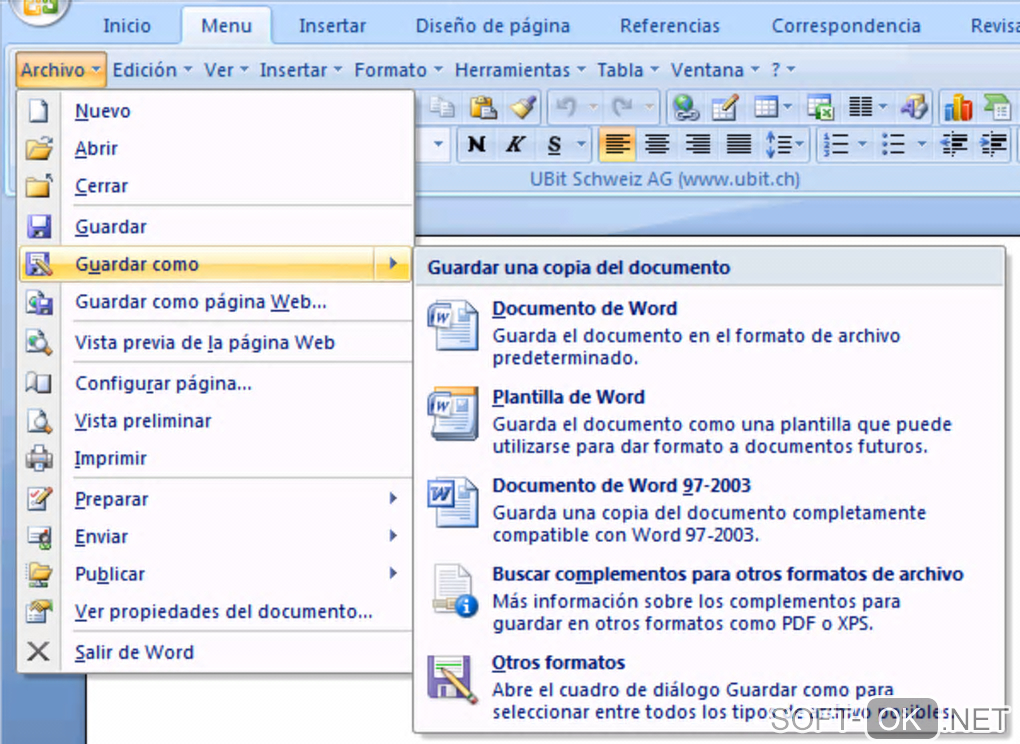This screenshot has height=744, width=1020.
Task: Open the undo history dropdown arrow
Action: [593, 106]
